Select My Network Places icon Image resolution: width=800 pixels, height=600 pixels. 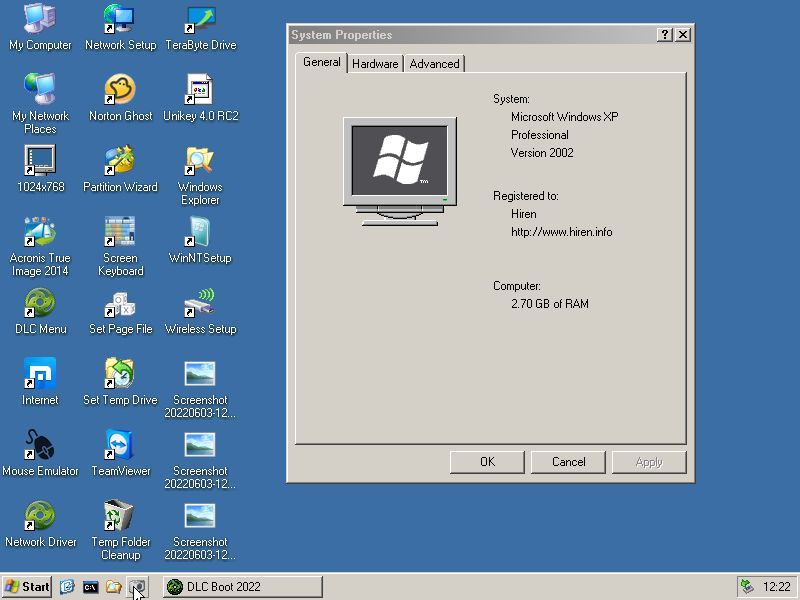tap(40, 104)
